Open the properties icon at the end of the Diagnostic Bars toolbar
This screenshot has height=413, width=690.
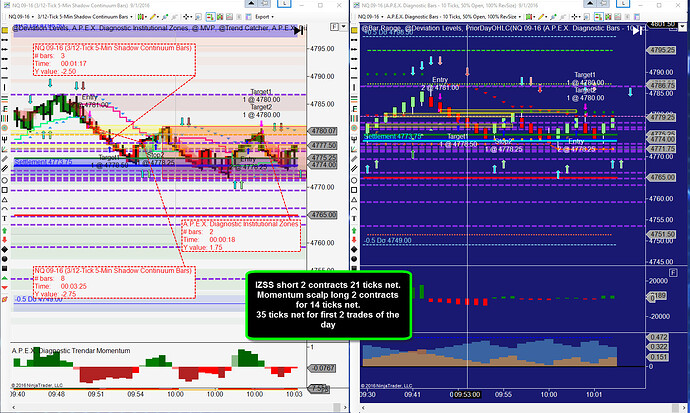click(637, 17)
